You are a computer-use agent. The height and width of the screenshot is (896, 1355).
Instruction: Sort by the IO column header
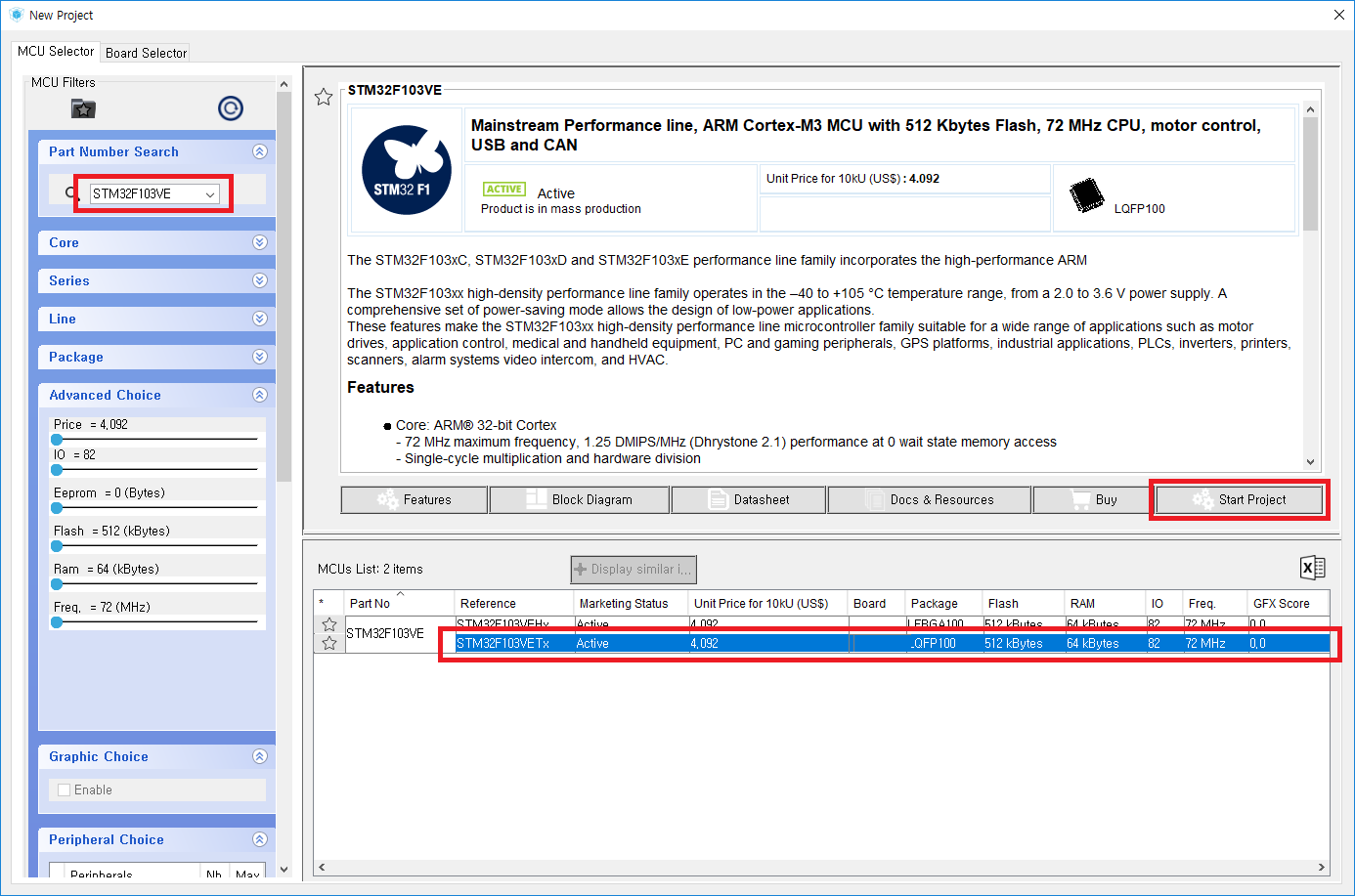tap(1163, 603)
